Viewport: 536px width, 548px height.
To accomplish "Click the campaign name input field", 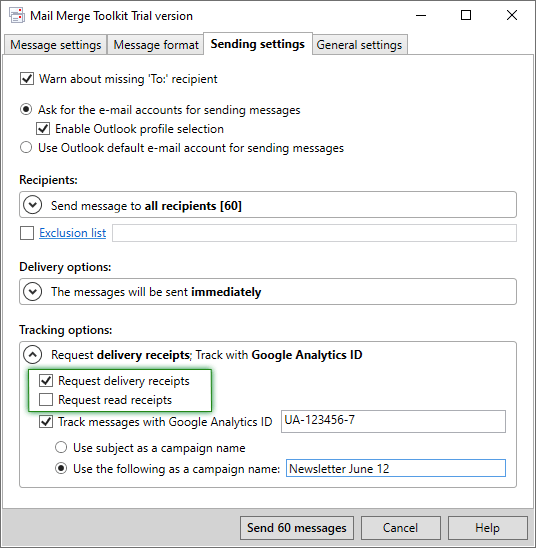I will click(x=396, y=468).
